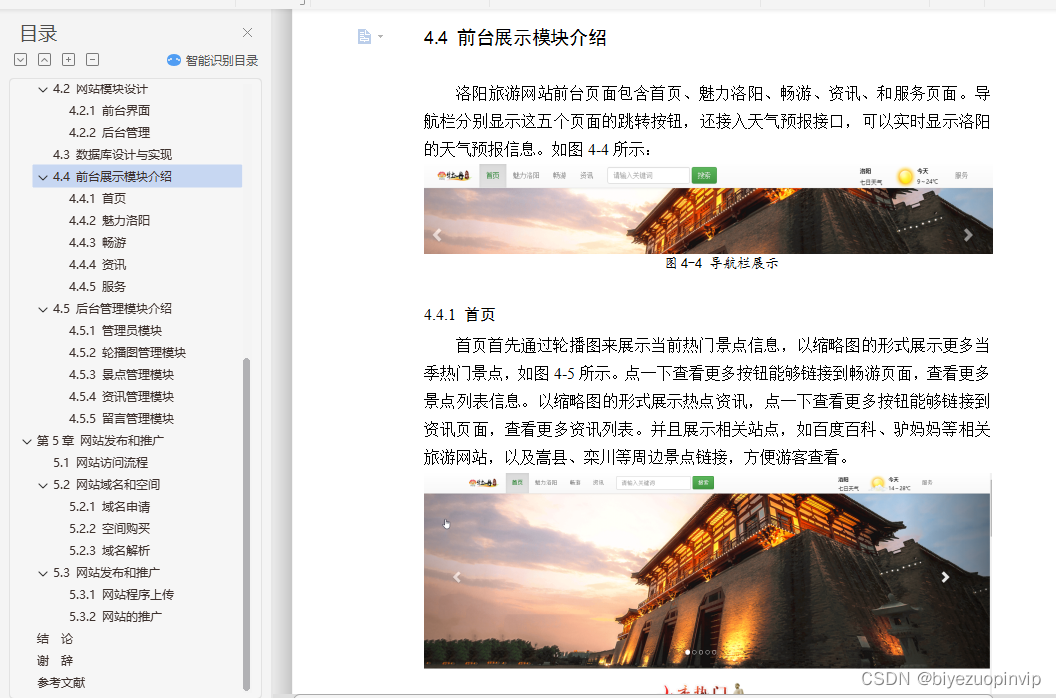Go to 4.5.5 留言管理模块
Viewport: 1056px width, 698px height.
point(121,418)
